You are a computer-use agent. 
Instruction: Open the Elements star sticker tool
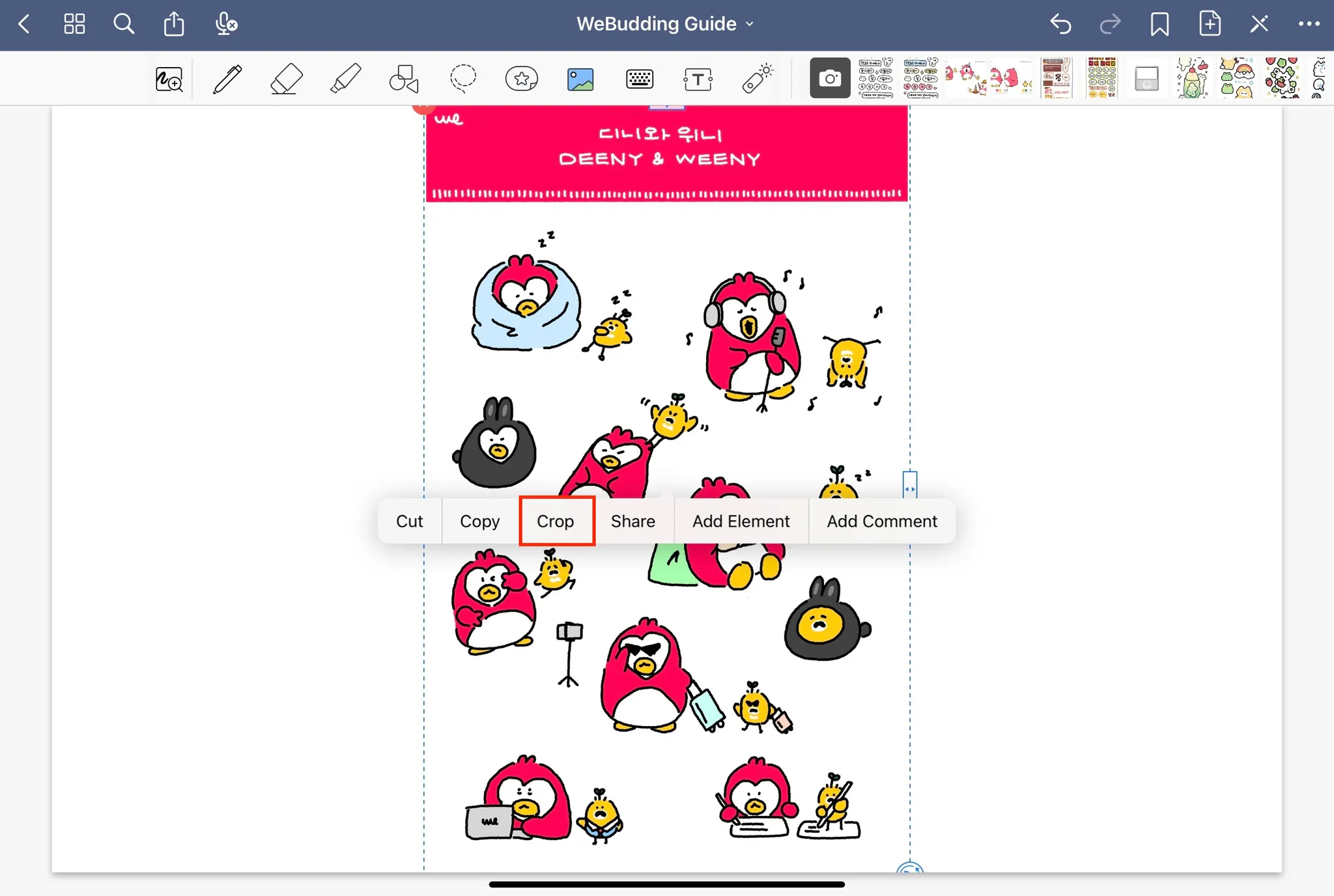tap(522, 79)
